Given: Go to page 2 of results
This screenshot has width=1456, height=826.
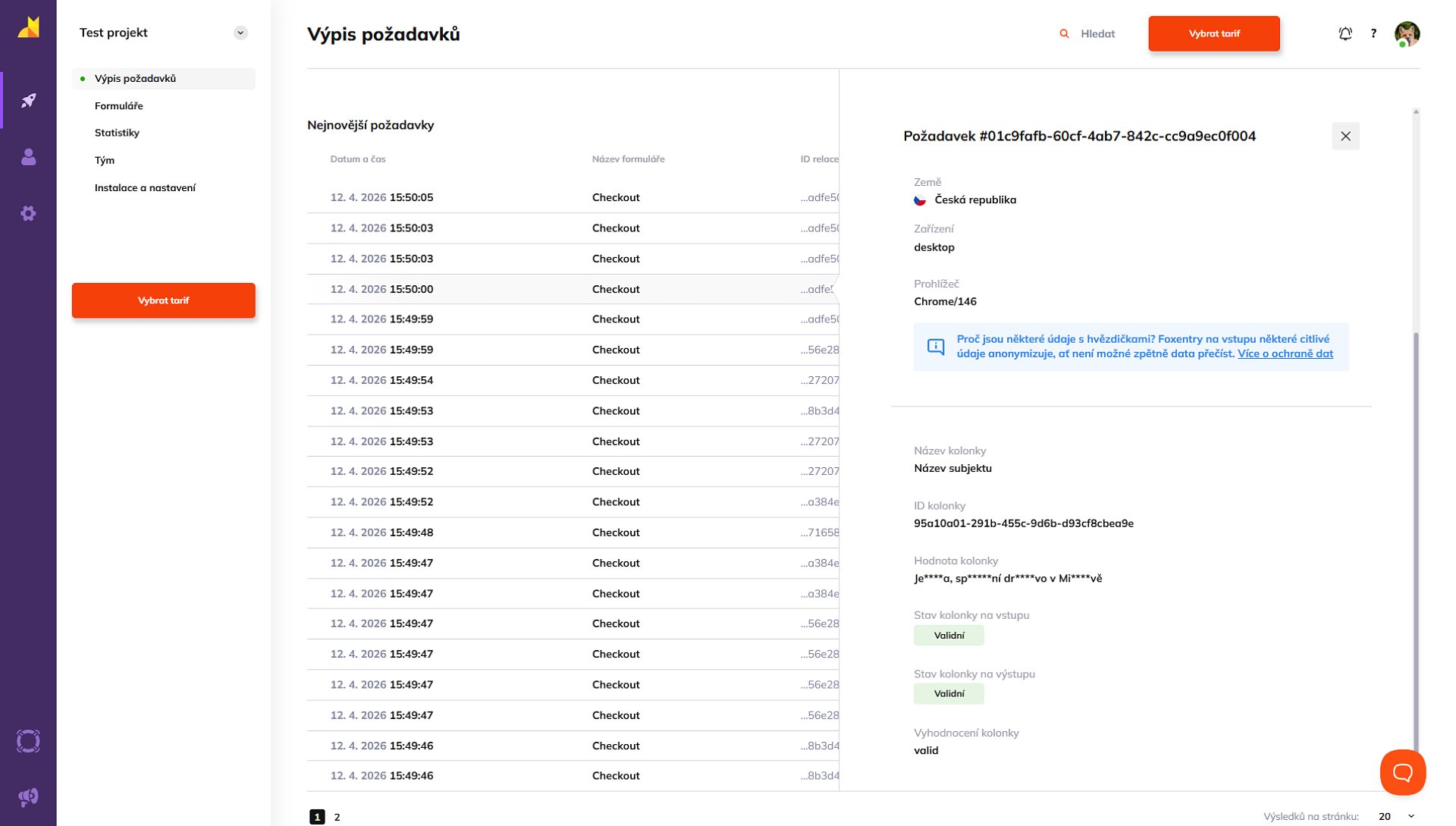Looking at the screenshot, I should 337,817.
